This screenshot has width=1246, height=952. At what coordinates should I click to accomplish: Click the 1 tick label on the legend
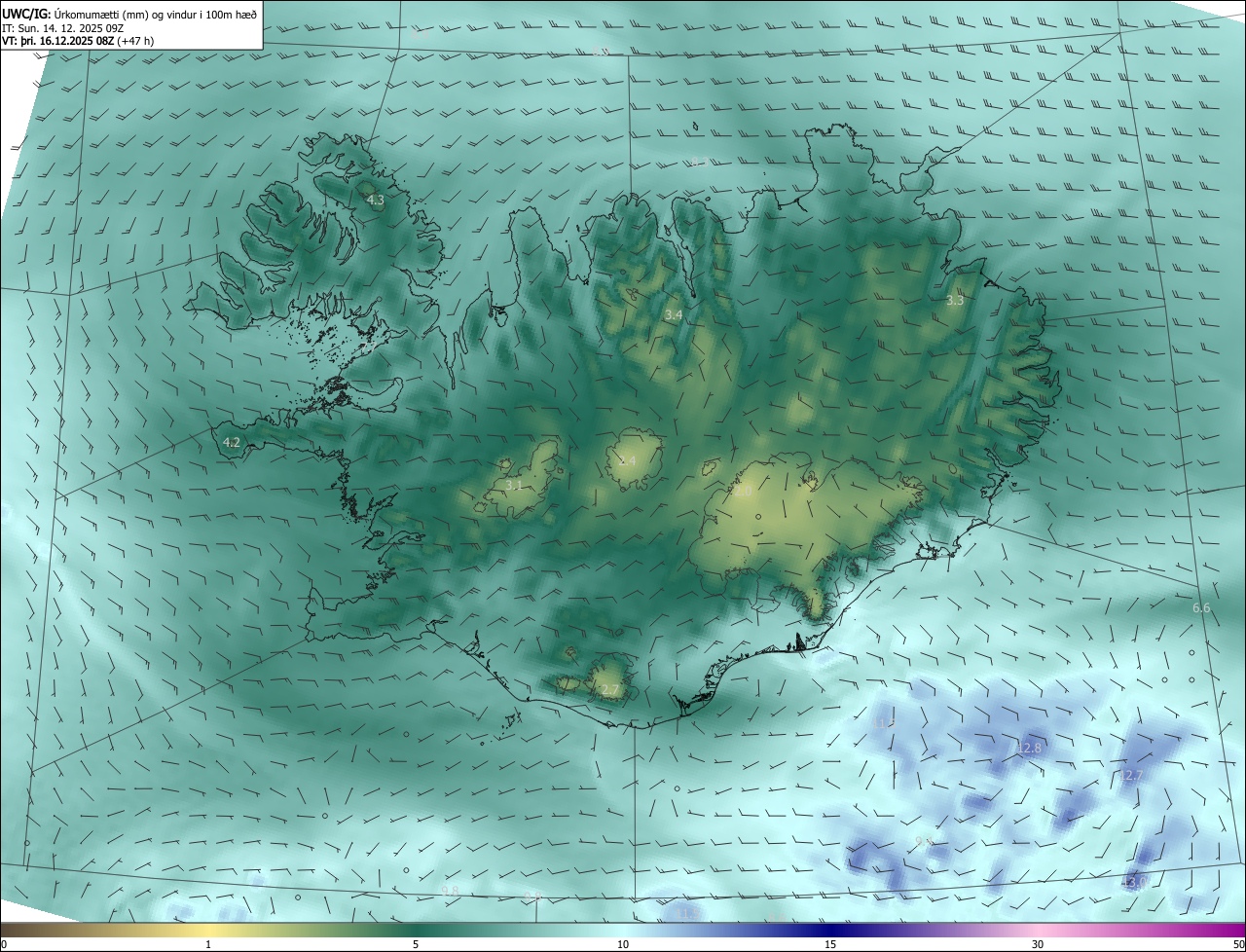[208, 944]
